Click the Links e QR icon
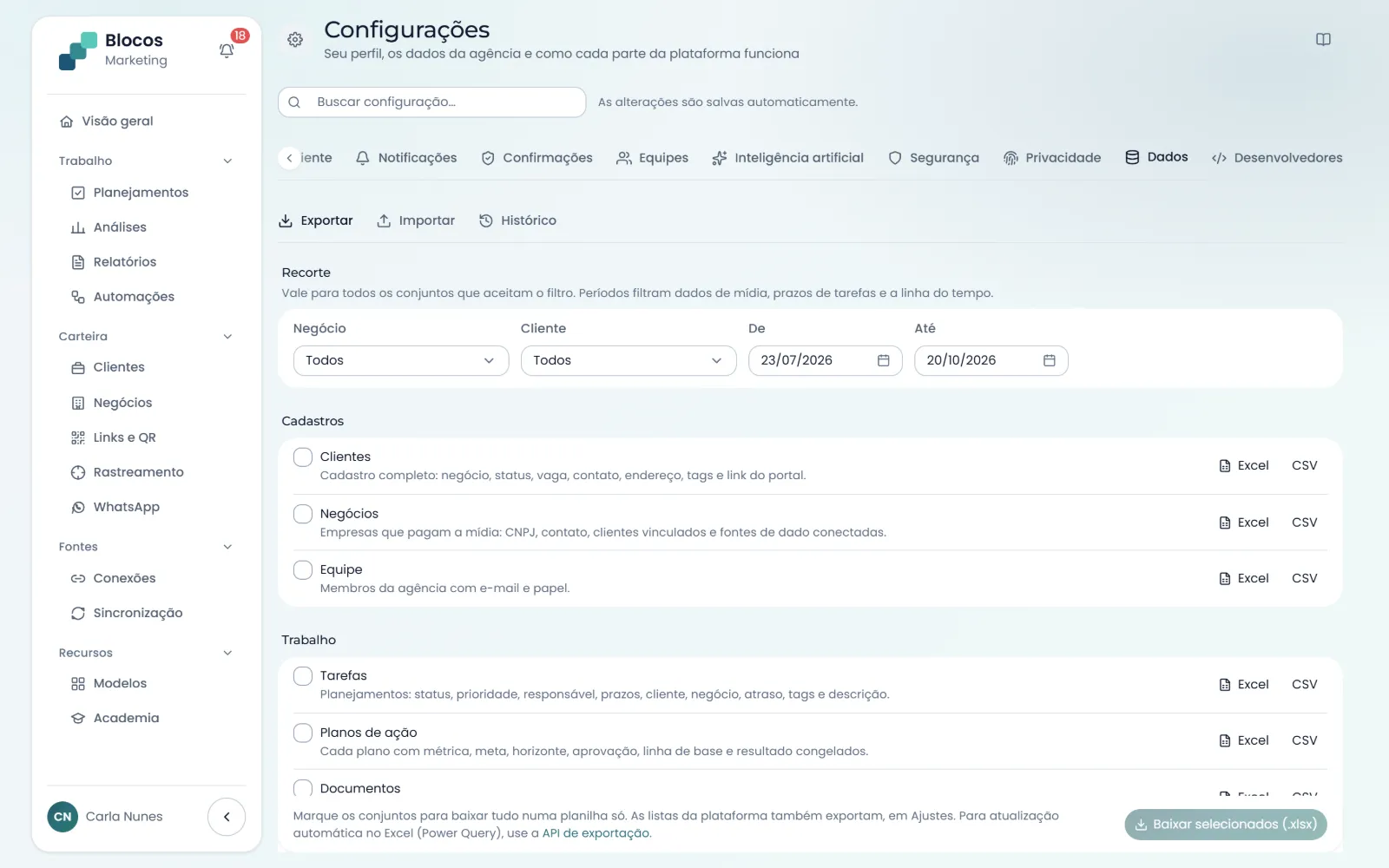This screenshot has width=1389, height=868. 78,437
